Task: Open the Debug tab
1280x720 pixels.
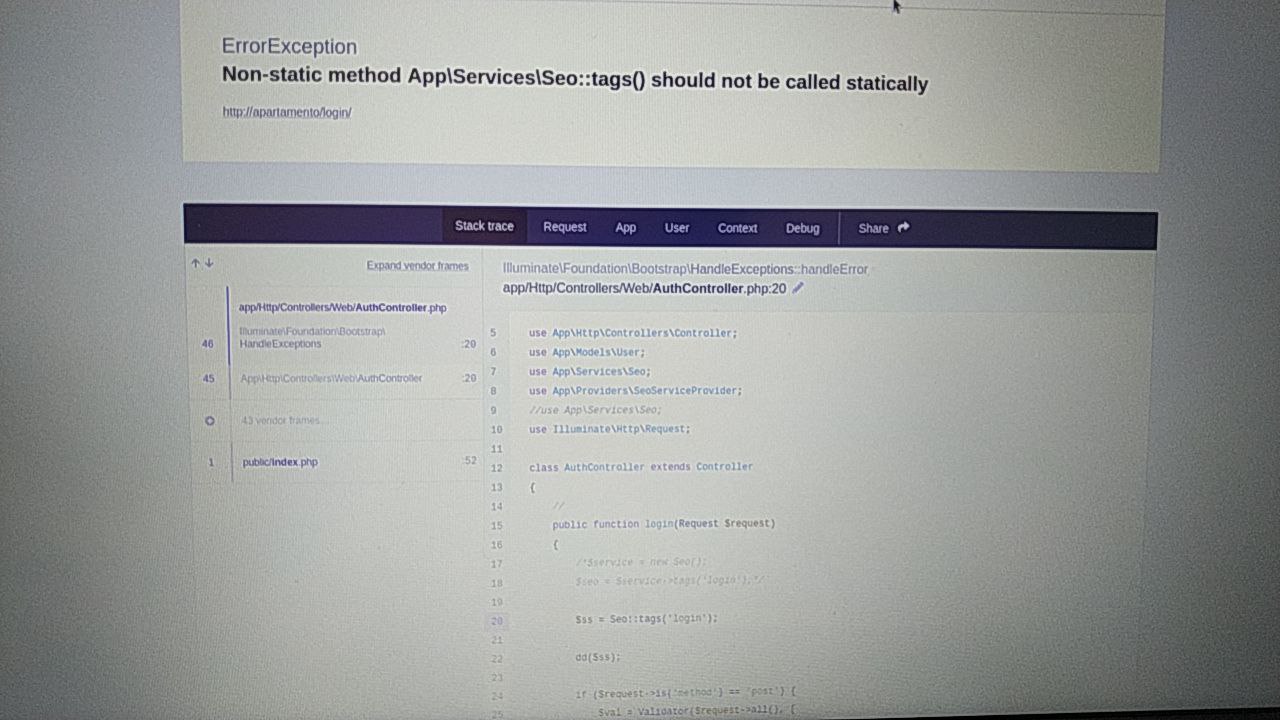Action: (802, 228)
